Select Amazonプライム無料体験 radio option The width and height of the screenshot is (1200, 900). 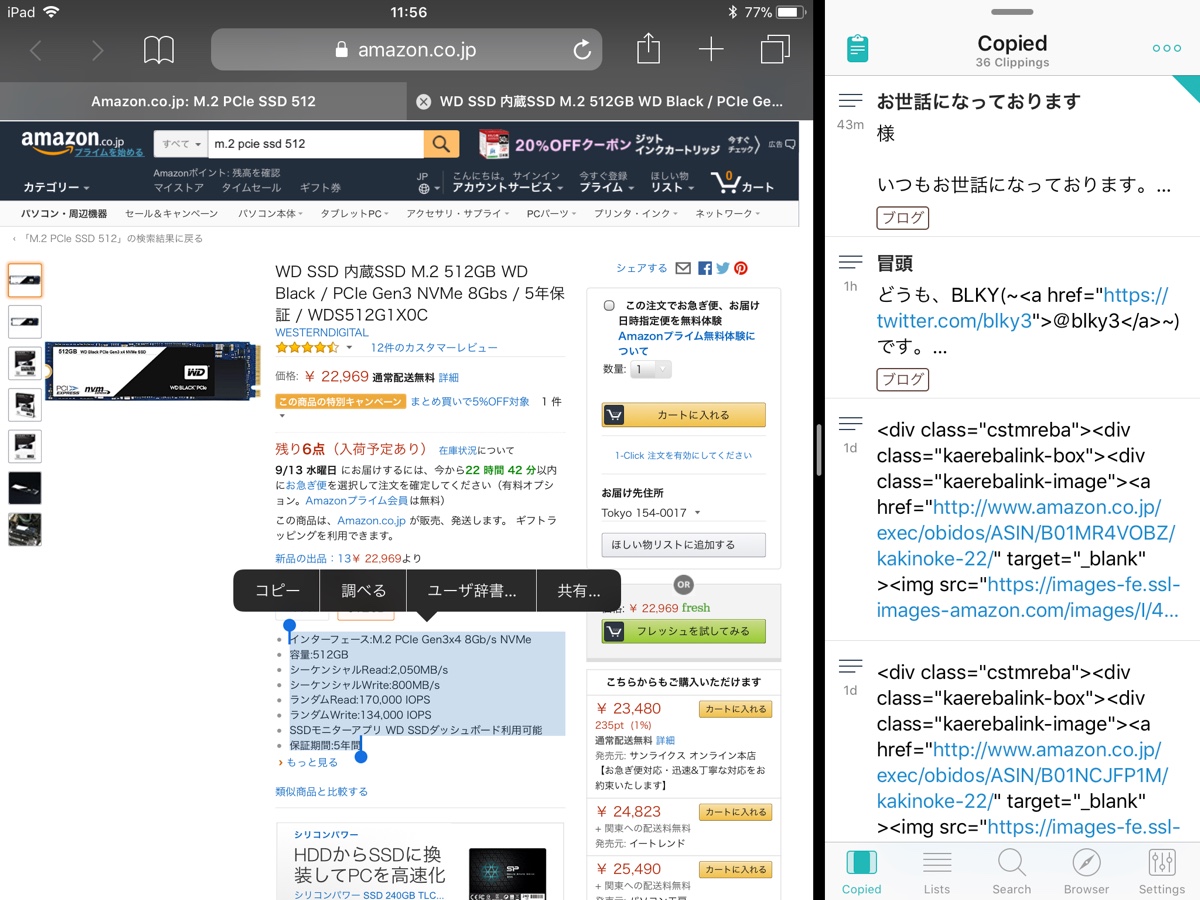click(x=609, y=306)
